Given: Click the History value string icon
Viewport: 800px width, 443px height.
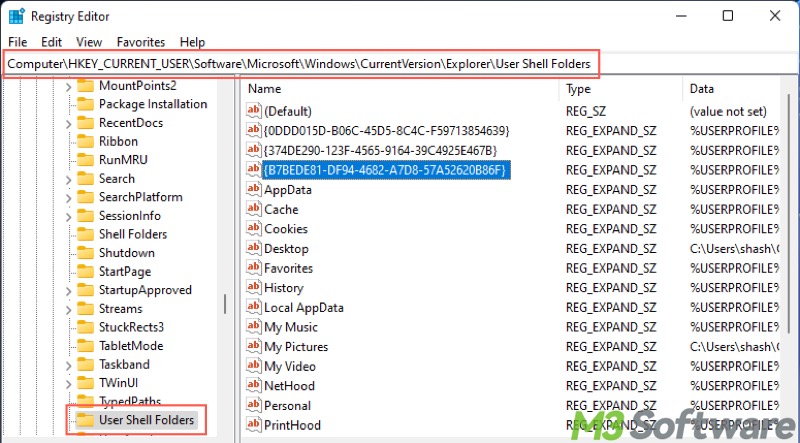Looking at the screenshot, I should pyautogui.click(x=254, y=287).
